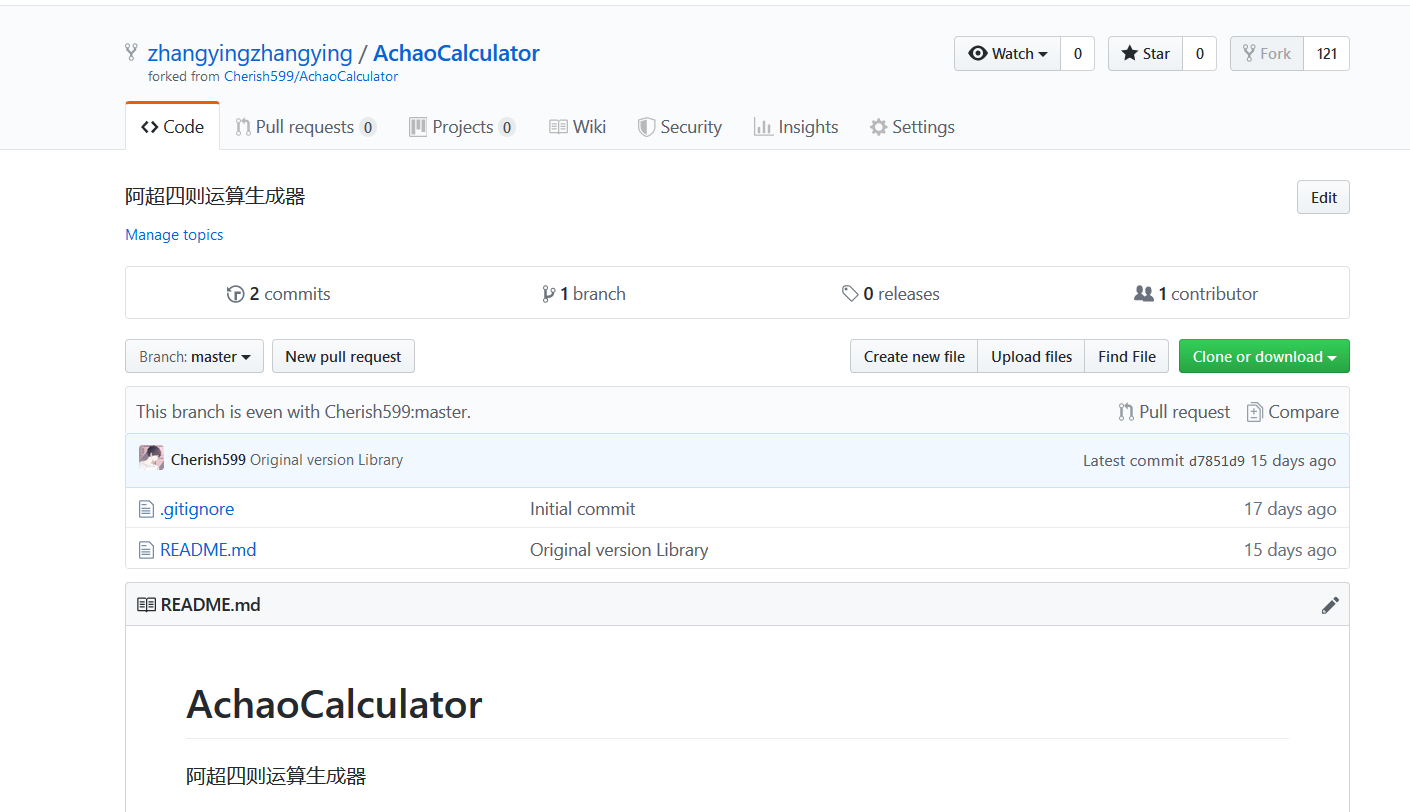Viewport: 1410px width, 812px height.
Task: View the 2 commits history
Action: coord(279,294)
